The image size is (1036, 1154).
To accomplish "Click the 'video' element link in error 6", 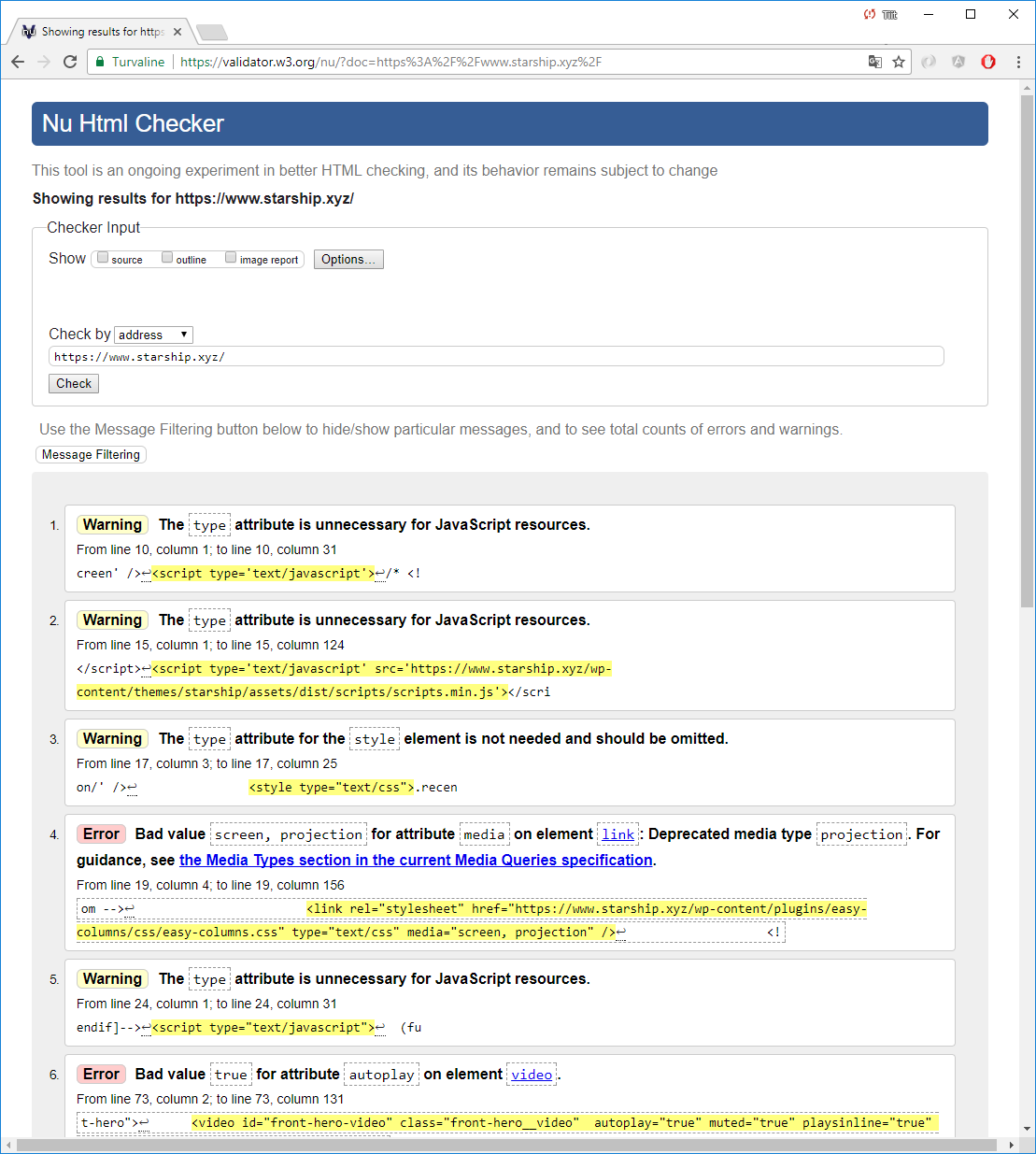I will coord(532,1075).
